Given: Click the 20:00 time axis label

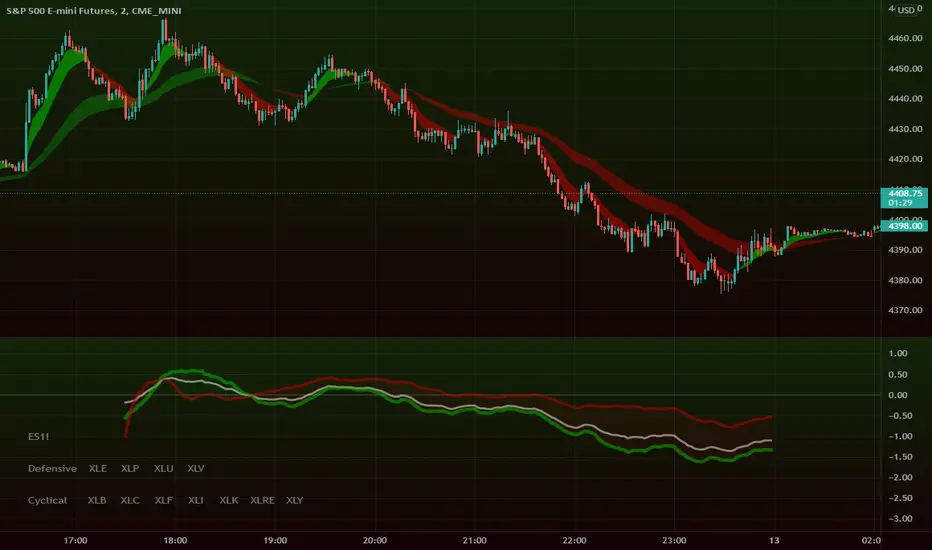Looking at the screenshot, I should (x=374, y=540).
